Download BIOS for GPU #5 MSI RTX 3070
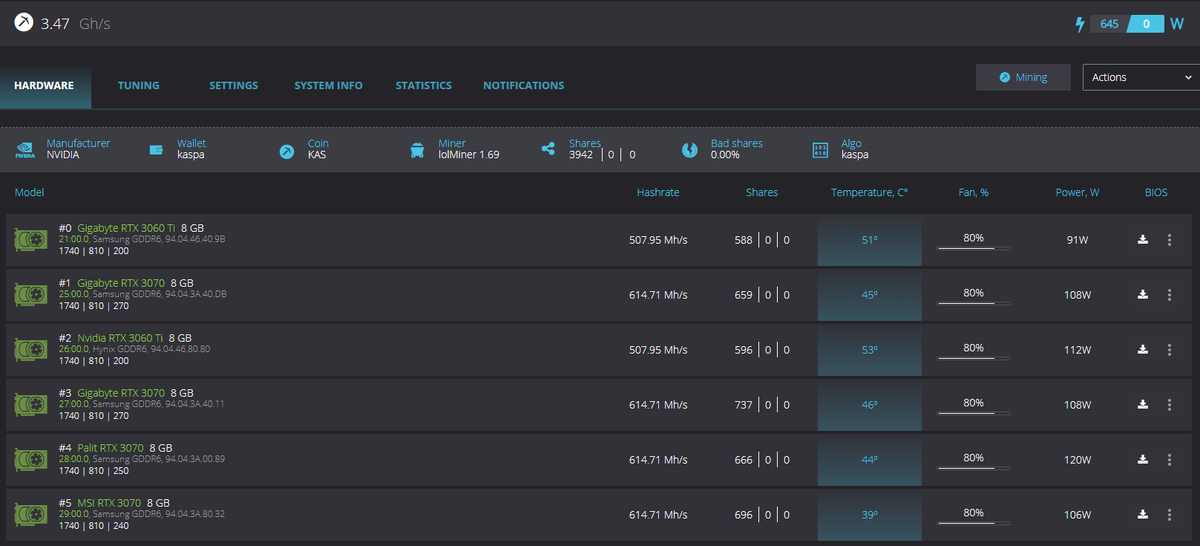The height and width of the screenshot is (546, 1200). pos(1143,515)
